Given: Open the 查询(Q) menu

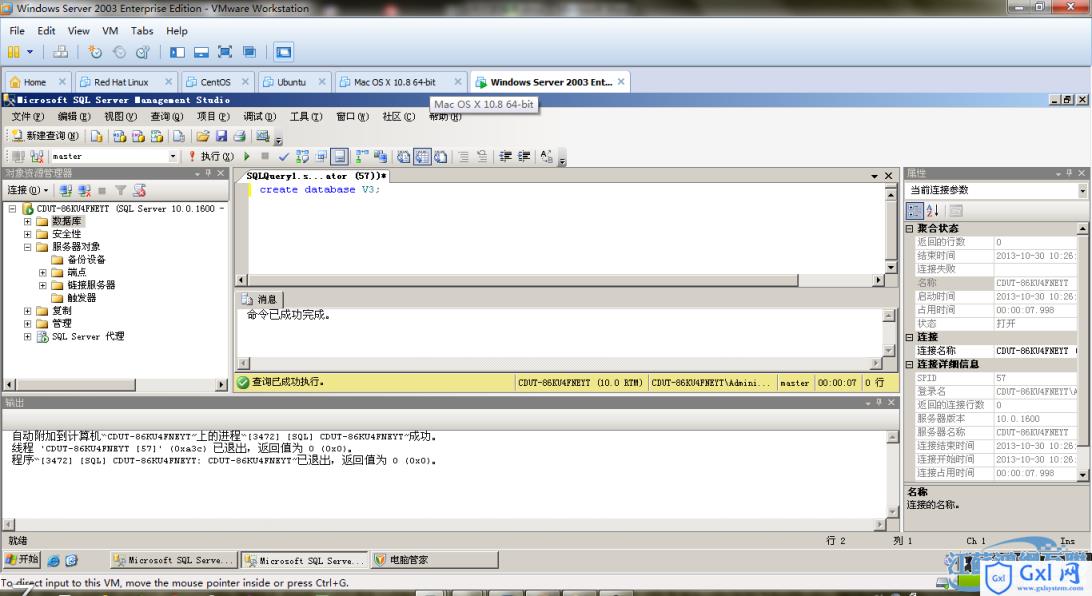Looking at the screenshot, I should pos(166,117).
